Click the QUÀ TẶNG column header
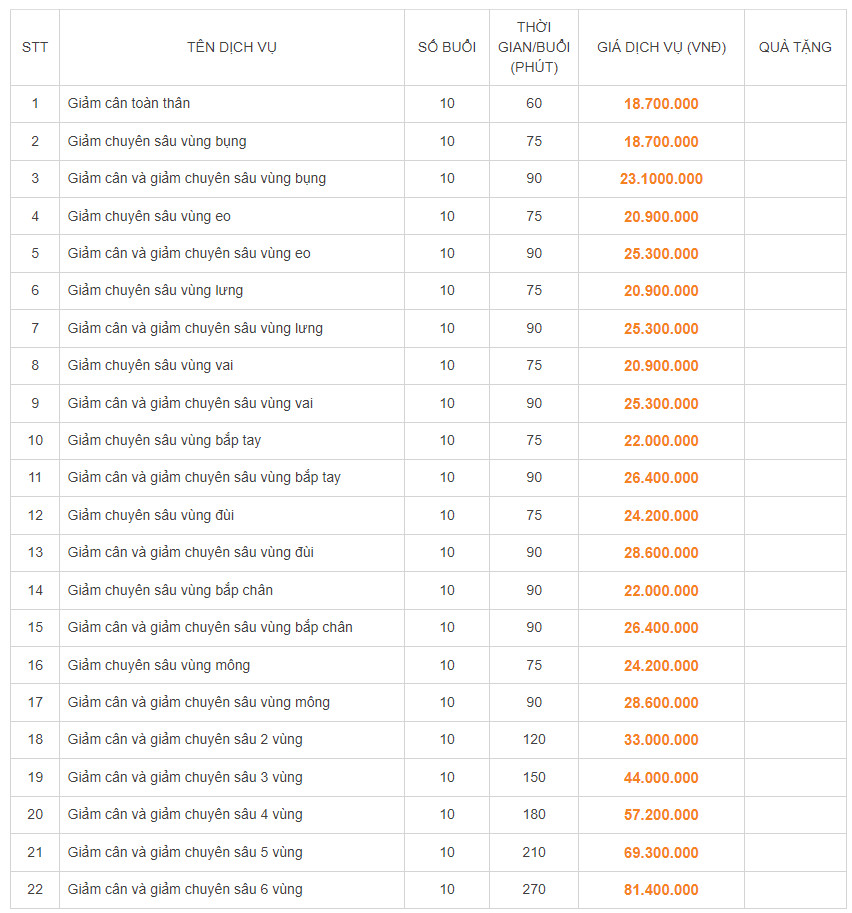This screenshot has height=913, width=852. tap(795, 47)
